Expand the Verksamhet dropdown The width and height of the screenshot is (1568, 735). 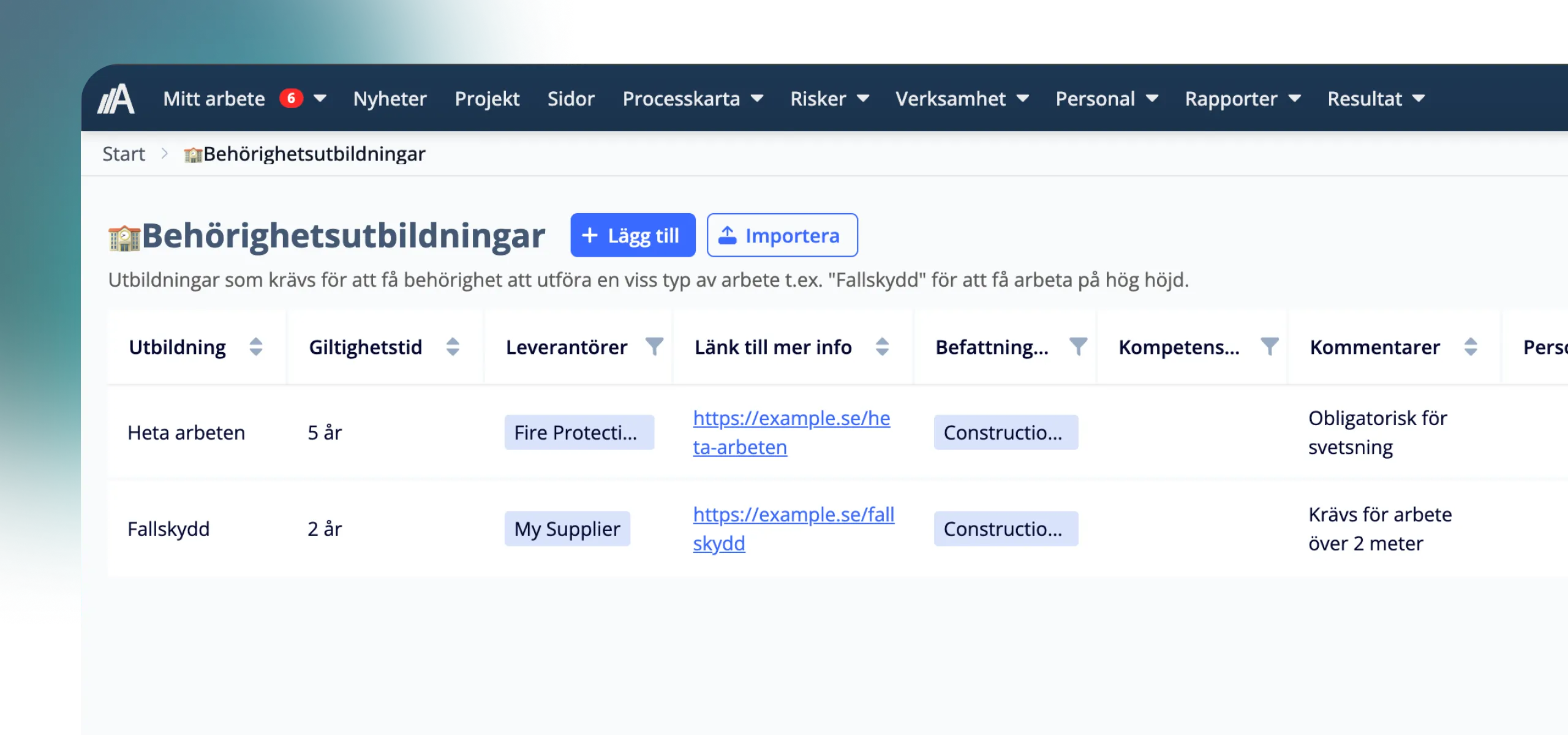(x=962, y=99)
